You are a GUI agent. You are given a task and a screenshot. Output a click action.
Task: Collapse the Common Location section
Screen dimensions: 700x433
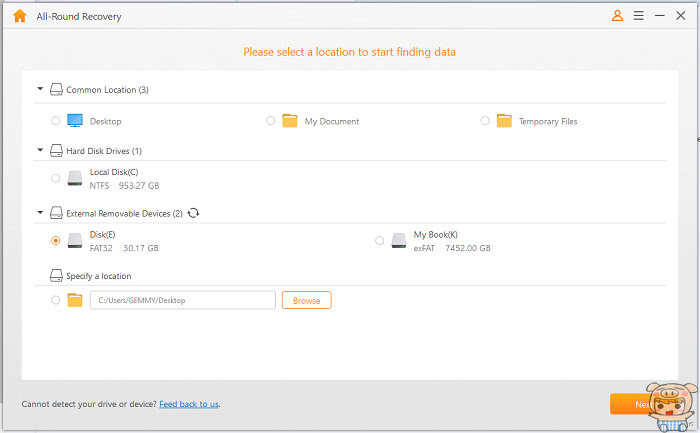click(40, 89)
